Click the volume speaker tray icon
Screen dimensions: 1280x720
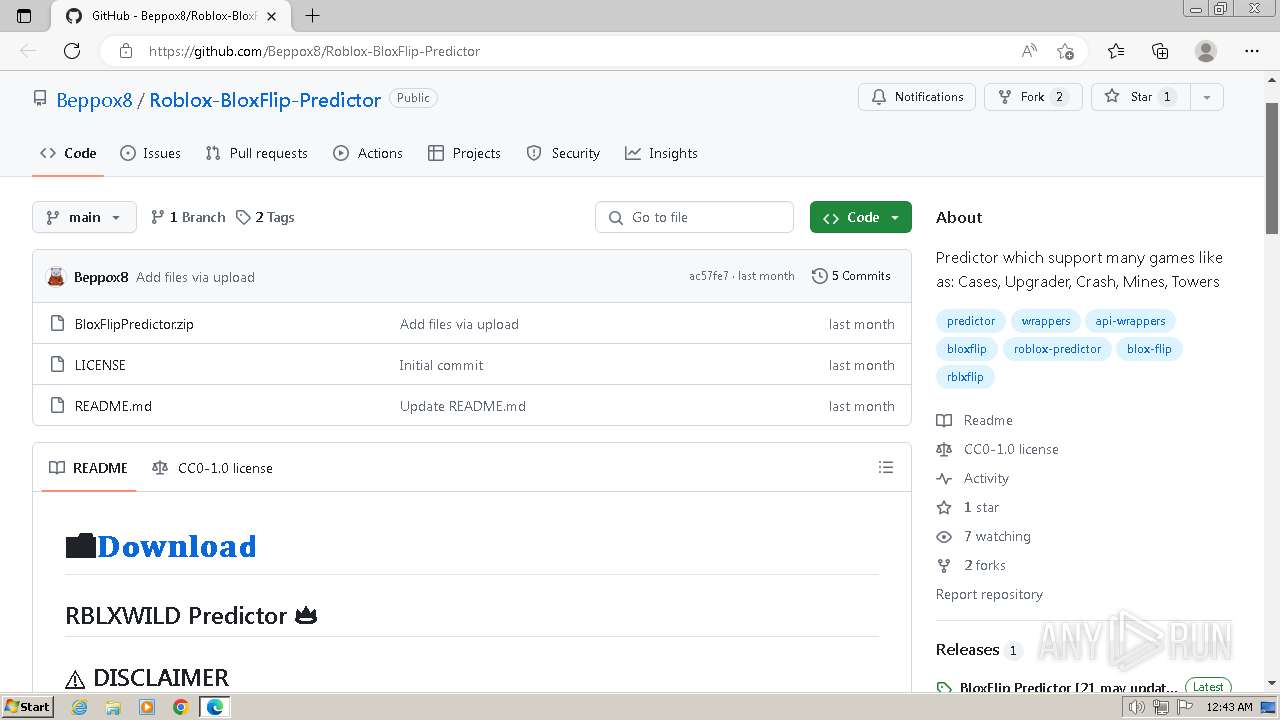1137,707
